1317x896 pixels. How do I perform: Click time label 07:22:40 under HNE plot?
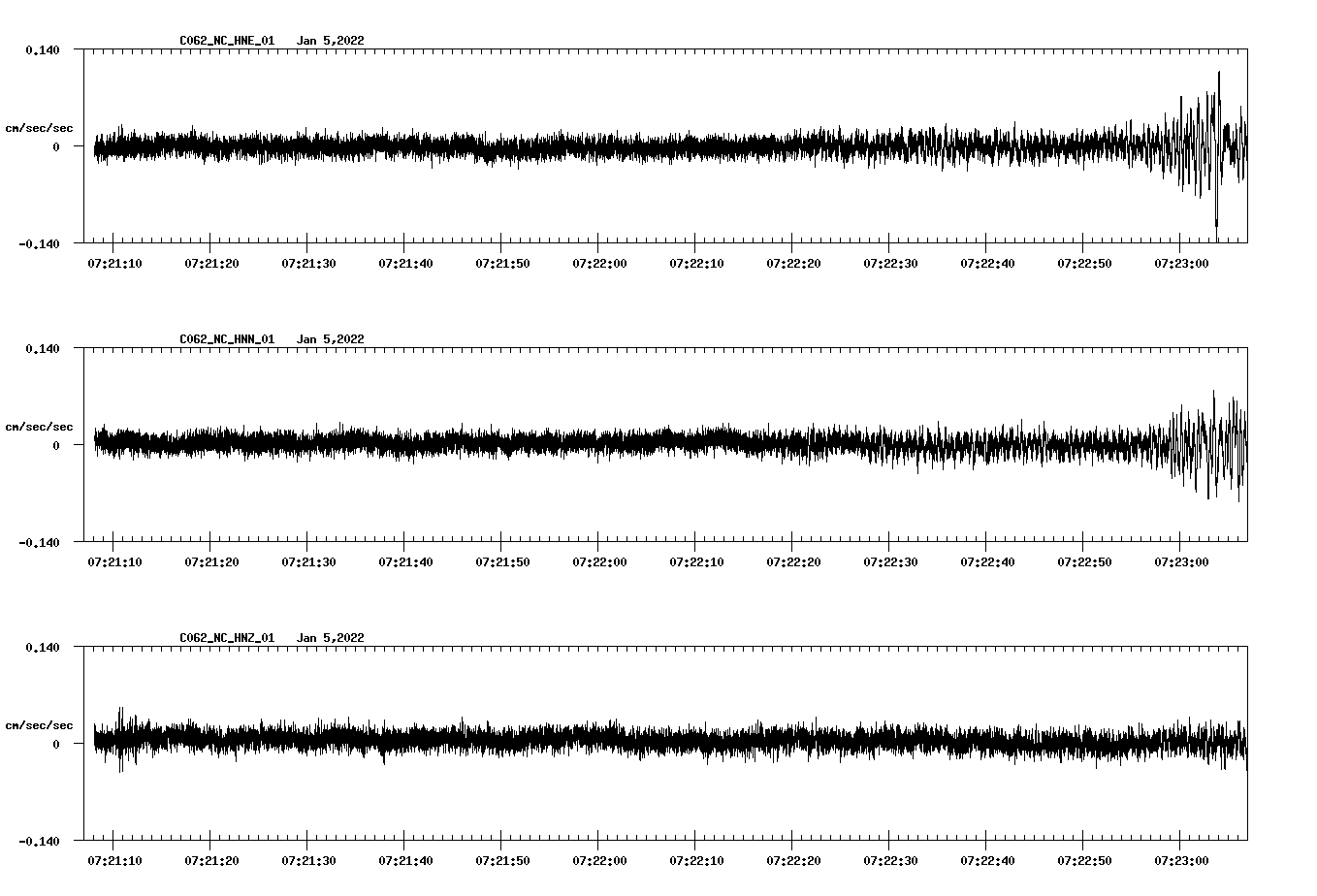tap(987, 263)
